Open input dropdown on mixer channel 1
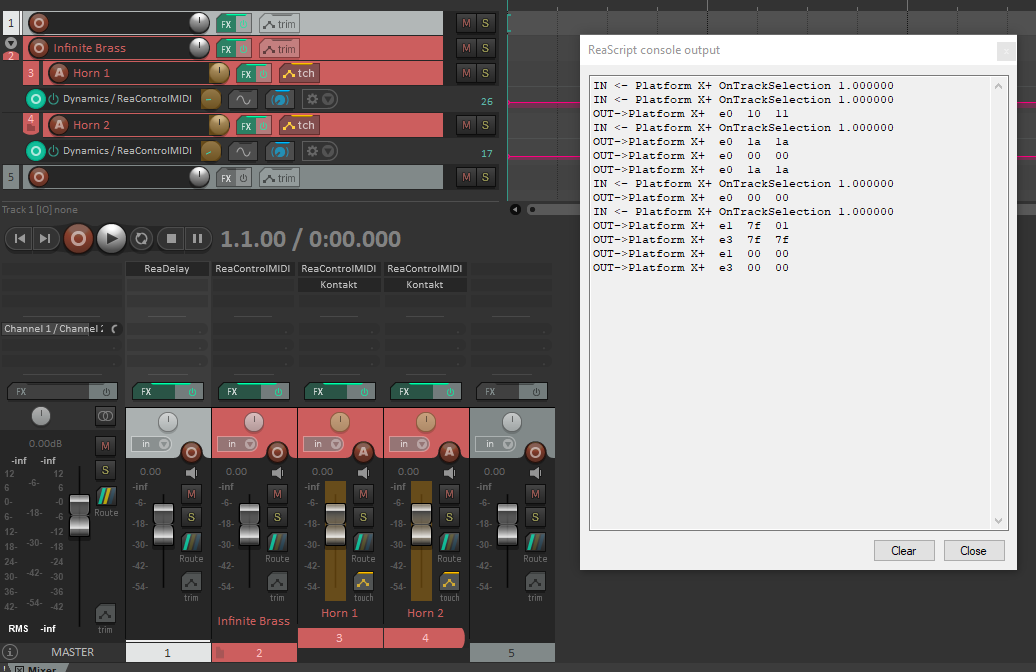Viewport: 1036px width, 672px height. pyautogui.click(x=153, y=444)
